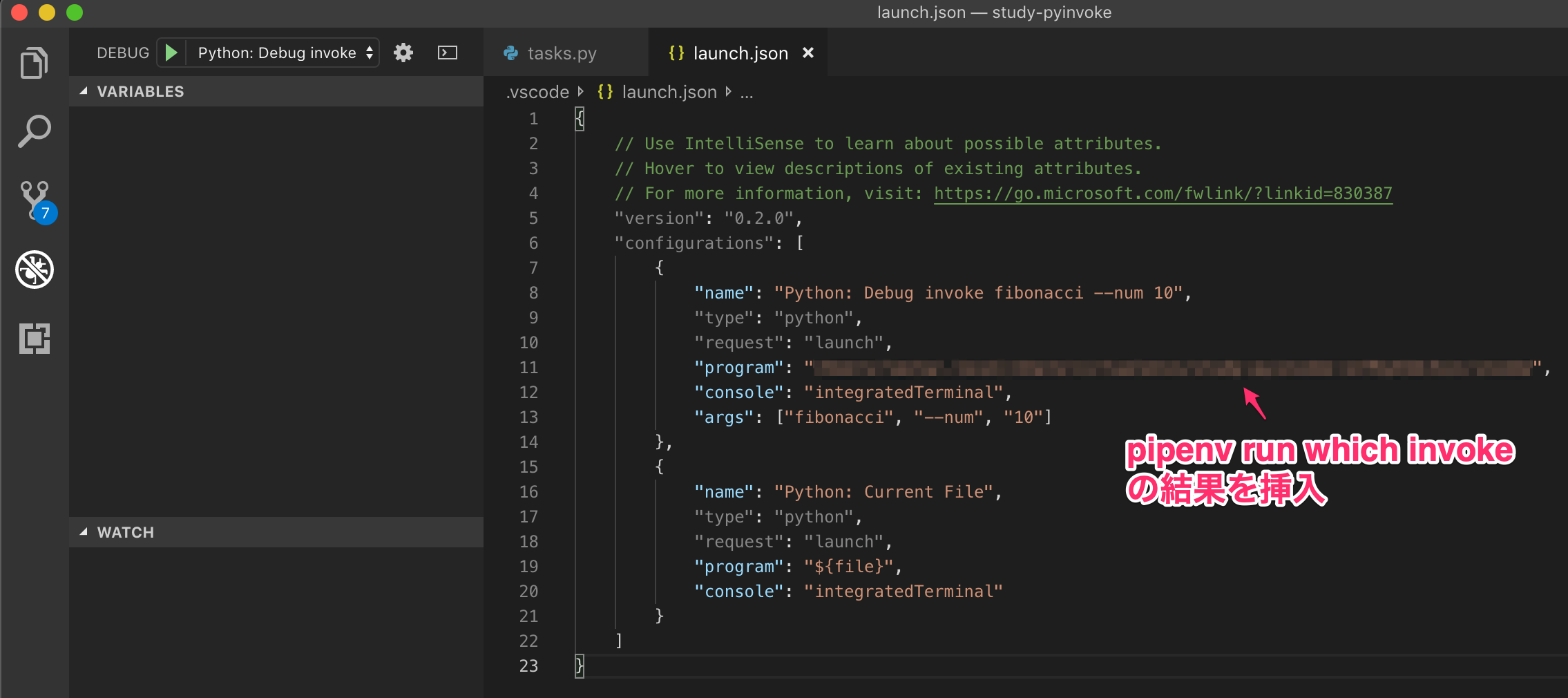
Task: Click line number 15 in the gutter
Action: [x=528, y=467]
